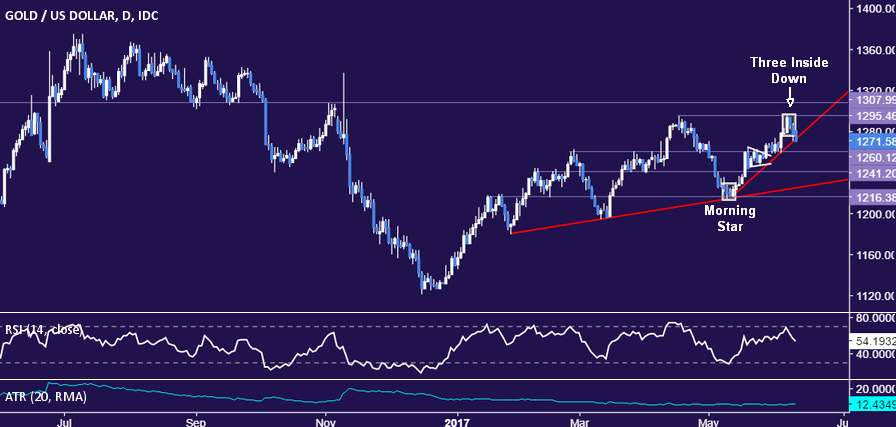Click the 1307.99 price level label
Viewport: 896px width, 427px height.
tap(873, 101)
